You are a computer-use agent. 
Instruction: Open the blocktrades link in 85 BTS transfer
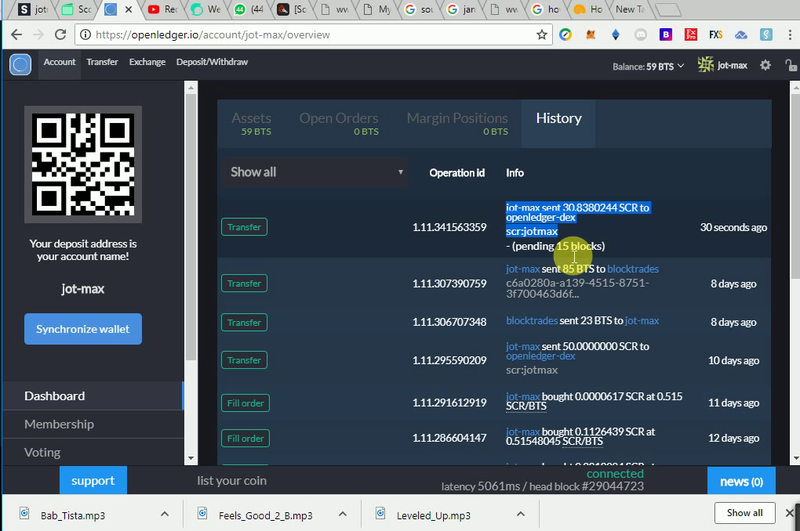[x=633, y=269]
